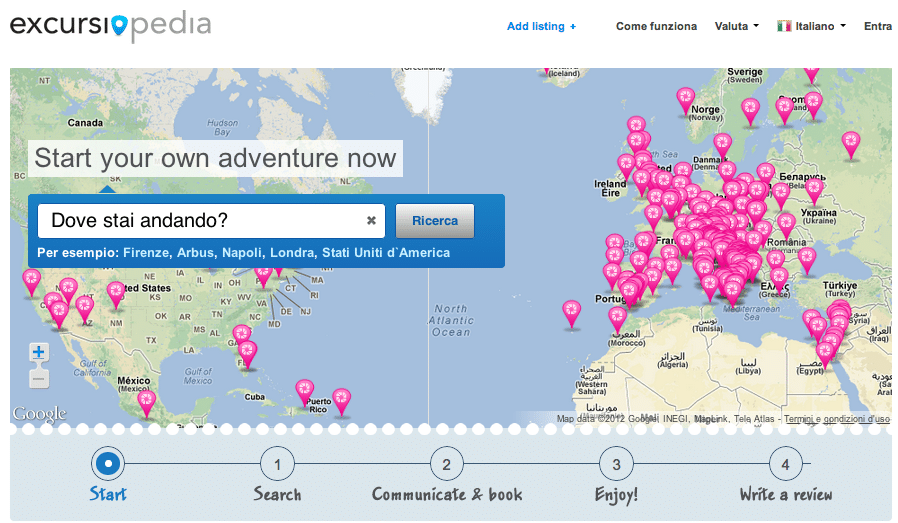
Task: Click the pink pin near Iceland
Action: pos(548,71)
